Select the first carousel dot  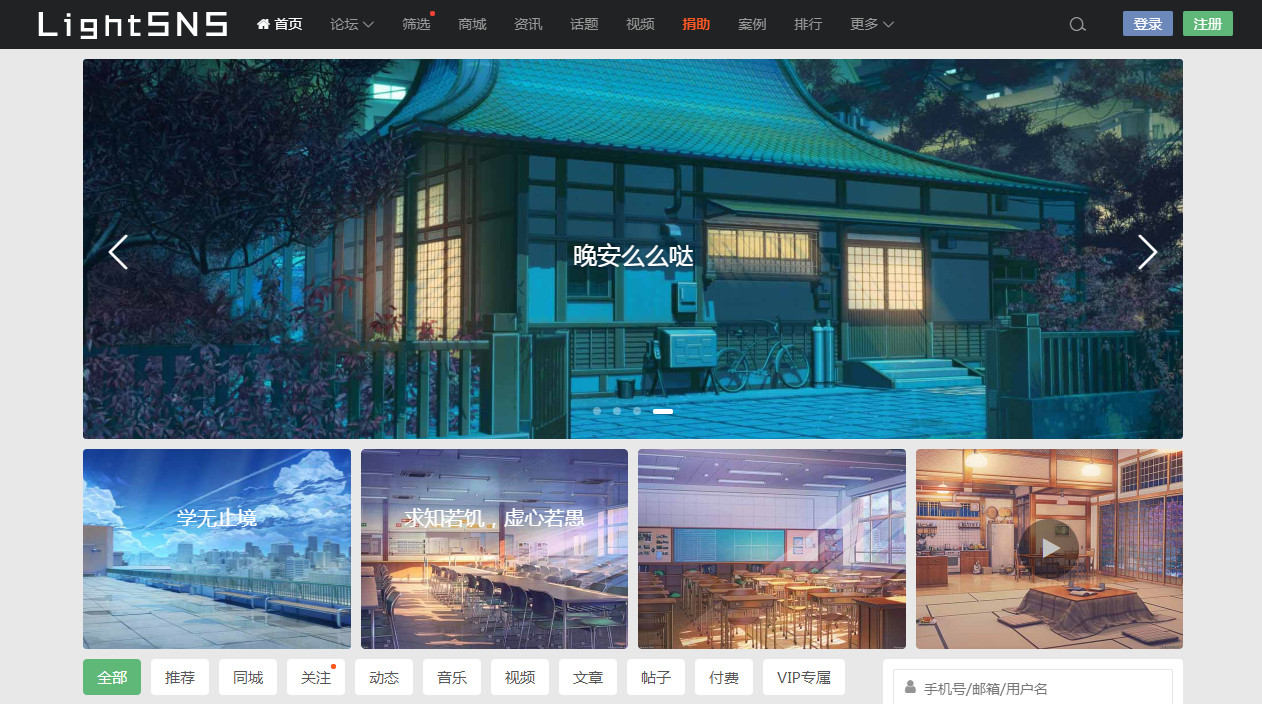[597, 411]
